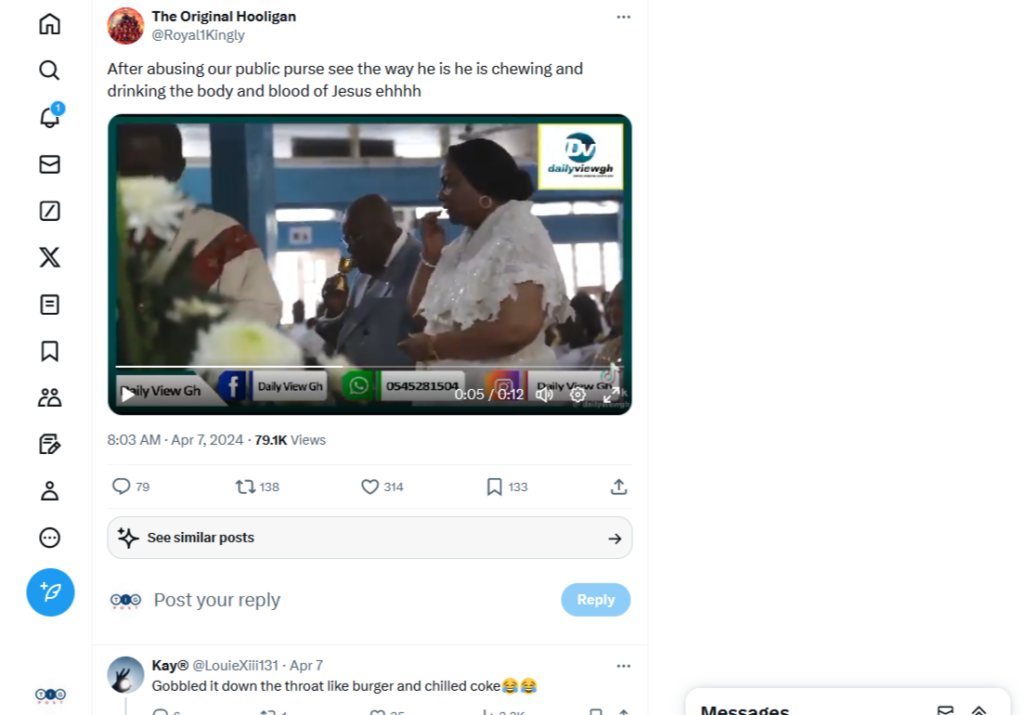Open the Search magnifier in sidebar
This screenshot has width=1024, height=715.
pos(50,71)
